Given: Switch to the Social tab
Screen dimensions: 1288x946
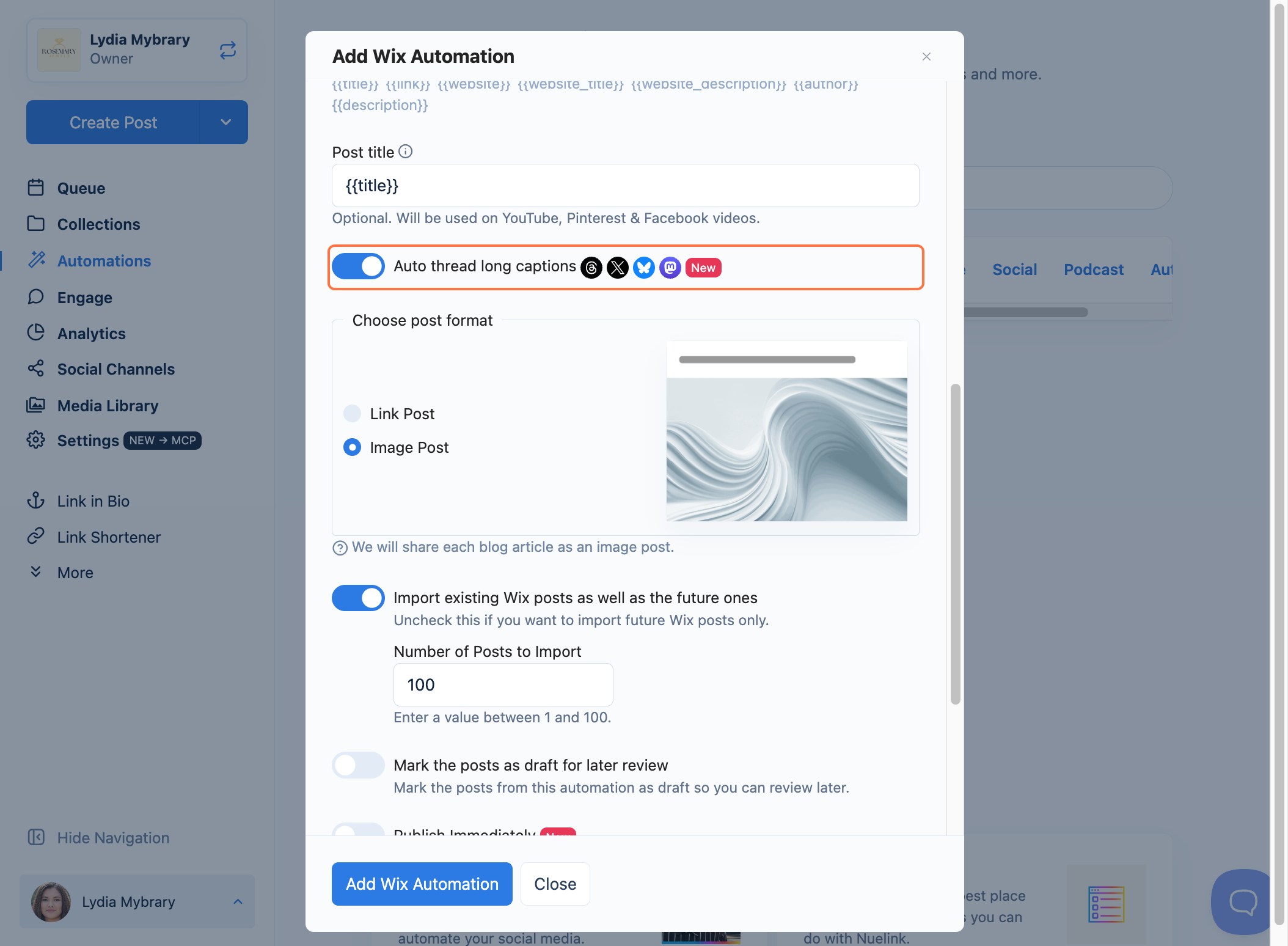Looking at the screenshot, I should (1015, 269).
